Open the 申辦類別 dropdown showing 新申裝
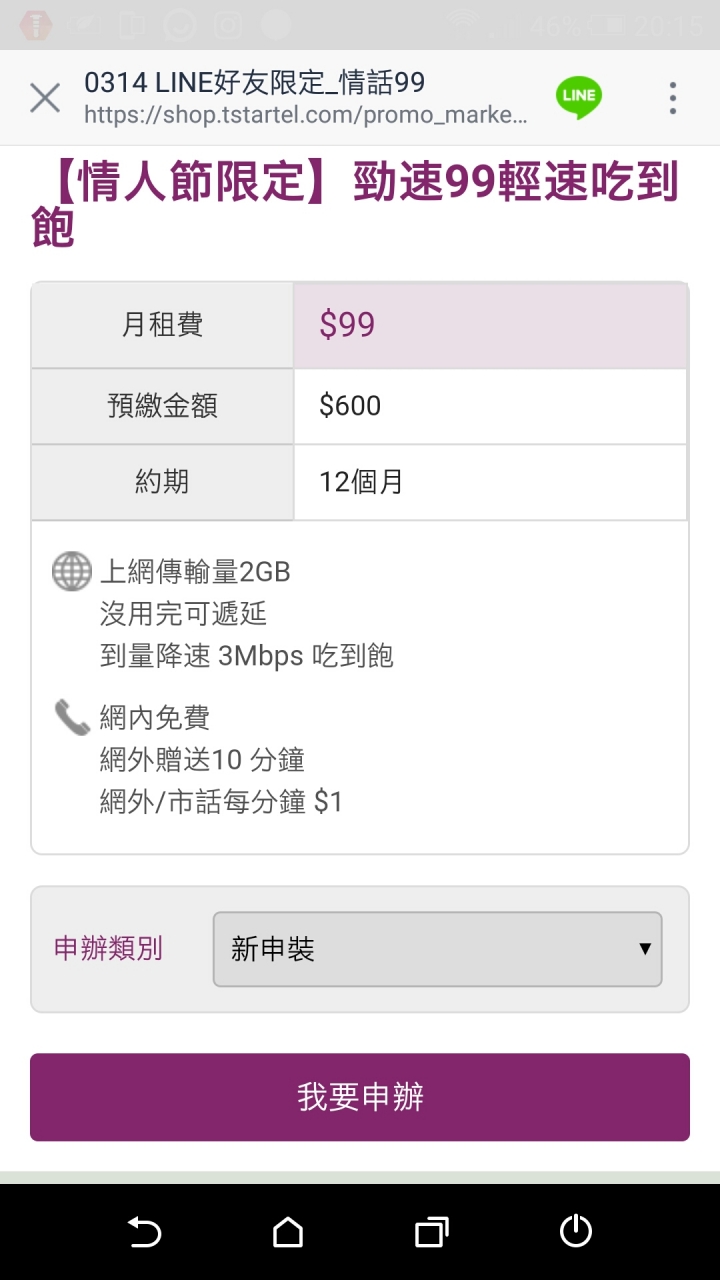Image resolution: width=720 pixels, height=1280 pixels. (437, 949)
